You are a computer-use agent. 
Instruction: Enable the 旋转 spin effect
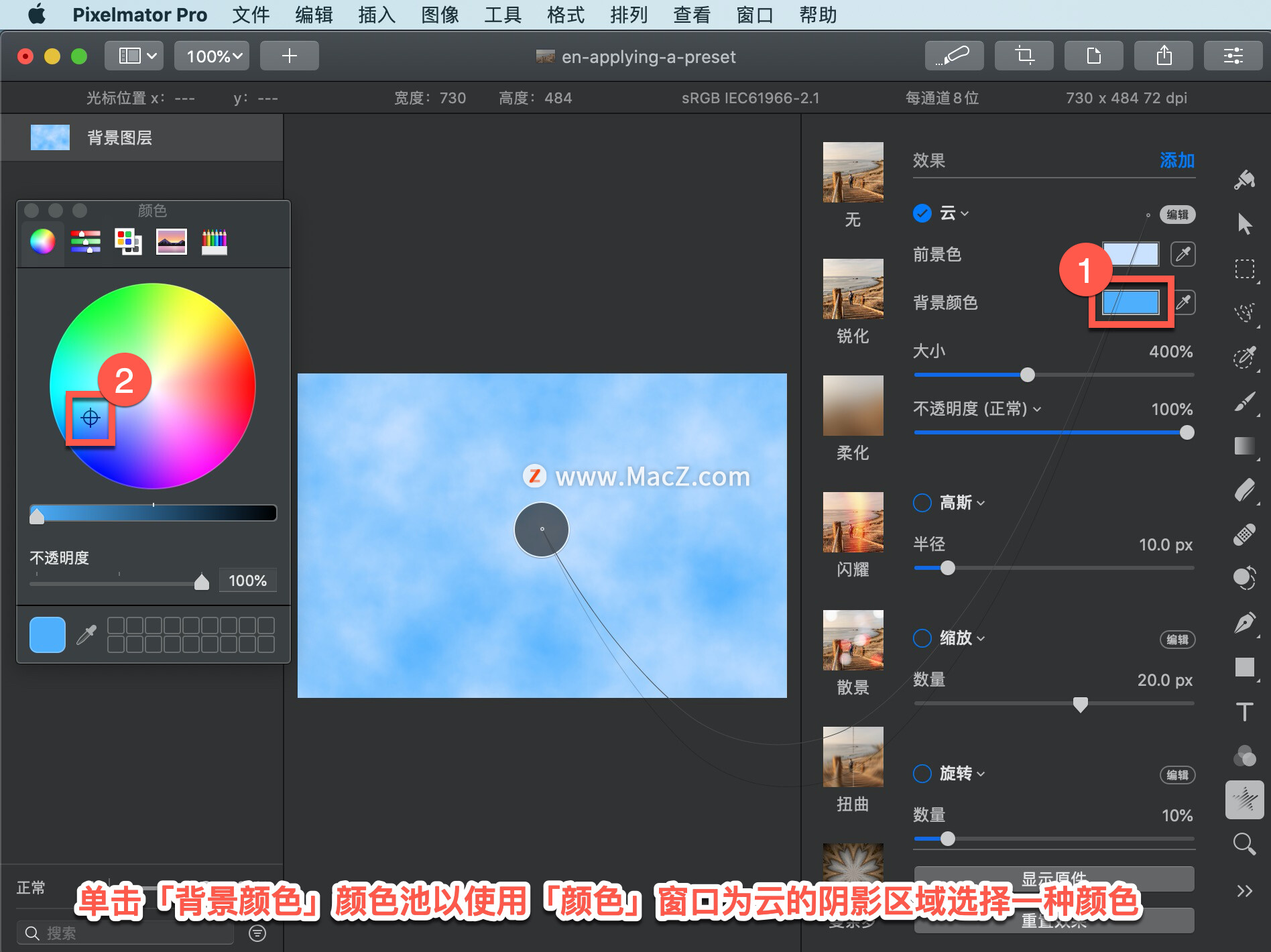(x=922, y=774)
